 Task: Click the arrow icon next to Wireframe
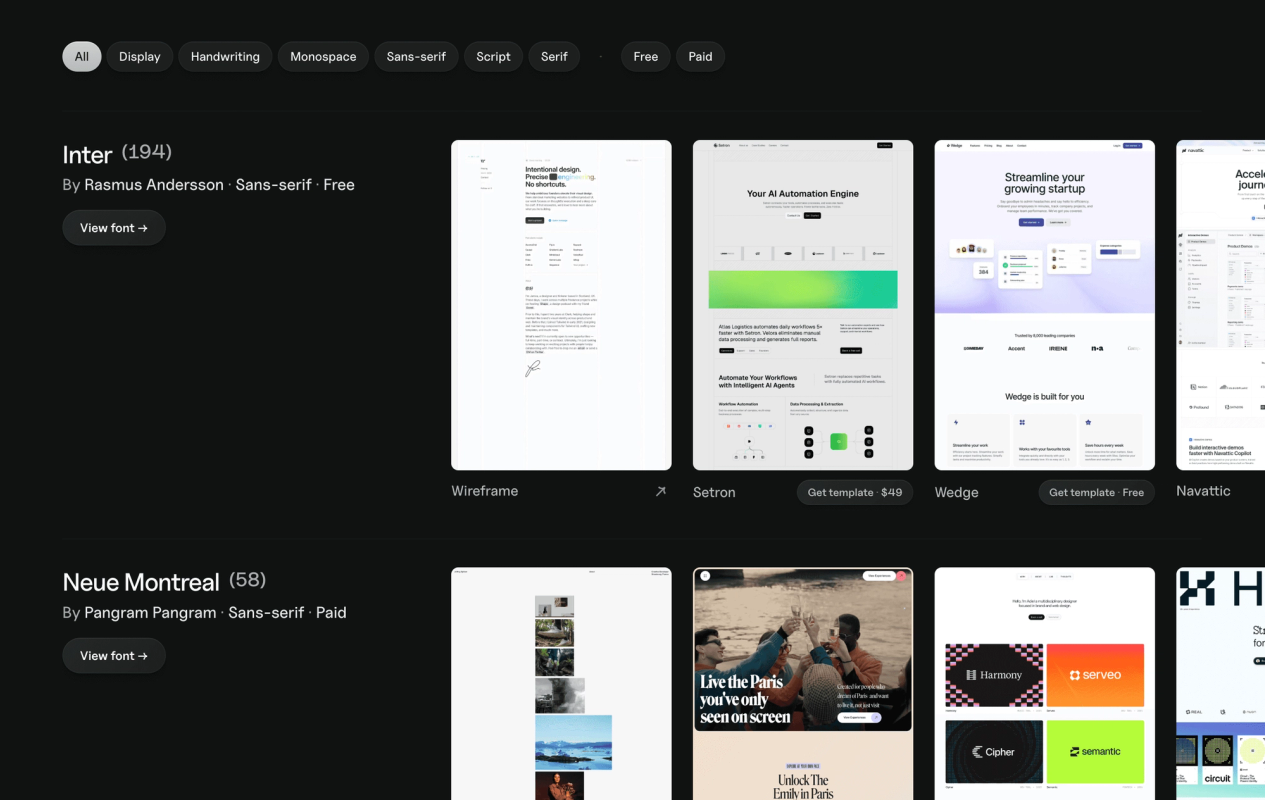(x=660, y=491)
